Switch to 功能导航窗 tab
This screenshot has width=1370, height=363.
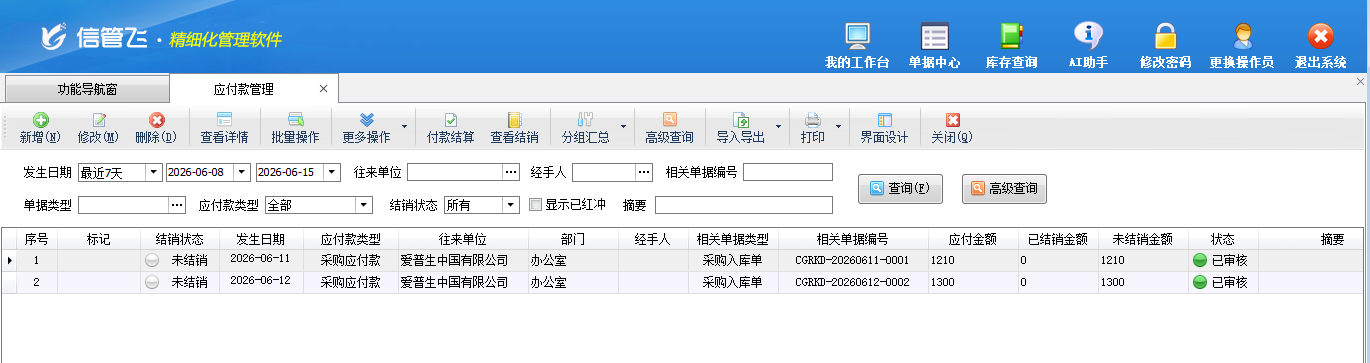[87, 89]
